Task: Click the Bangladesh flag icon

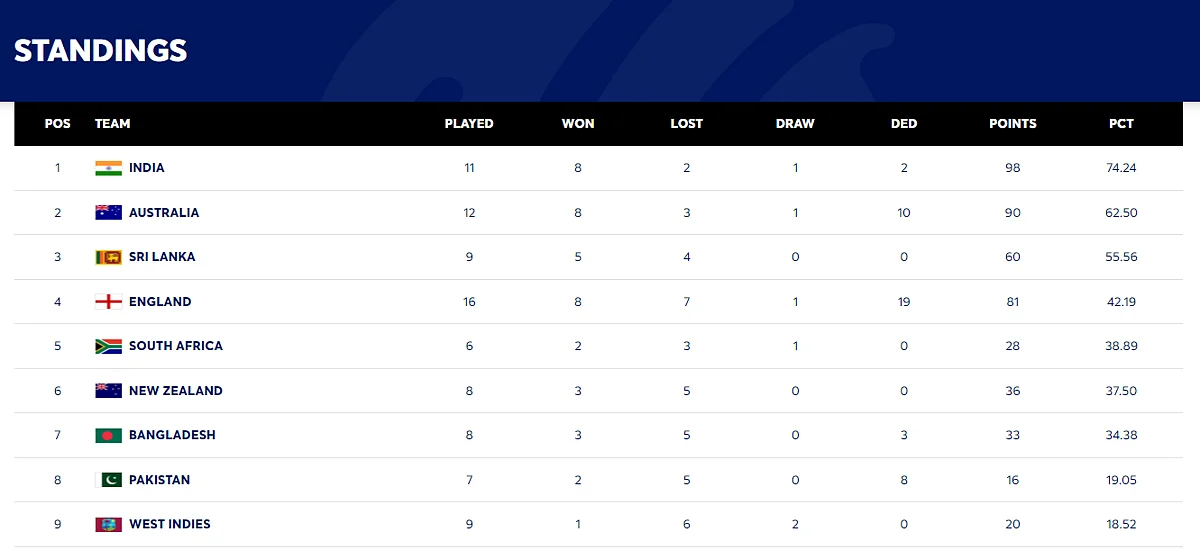Action: [108, 435]
